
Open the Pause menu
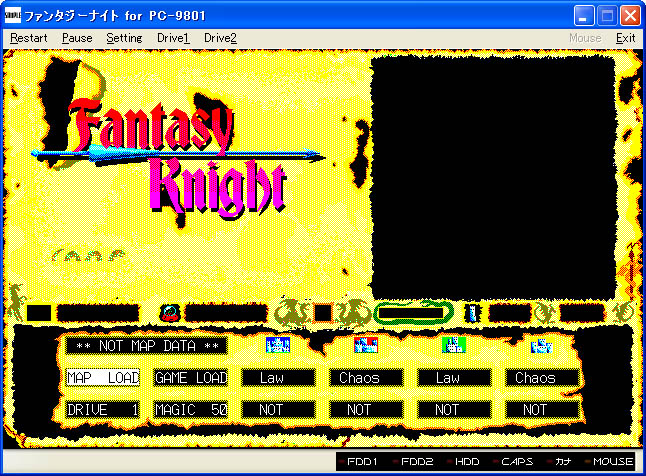click(x=77, y=38)
